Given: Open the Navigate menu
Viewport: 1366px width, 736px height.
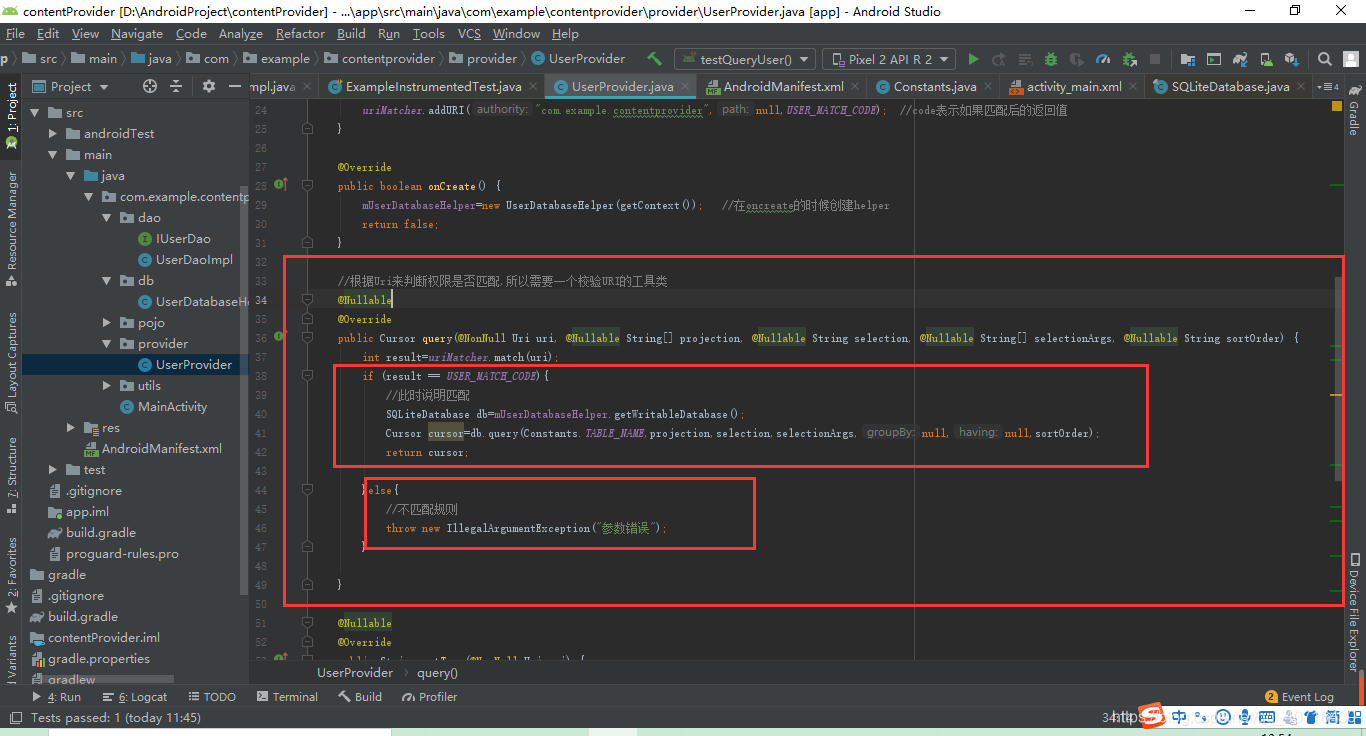Looking at the screenshot, I should click(137, 33).
